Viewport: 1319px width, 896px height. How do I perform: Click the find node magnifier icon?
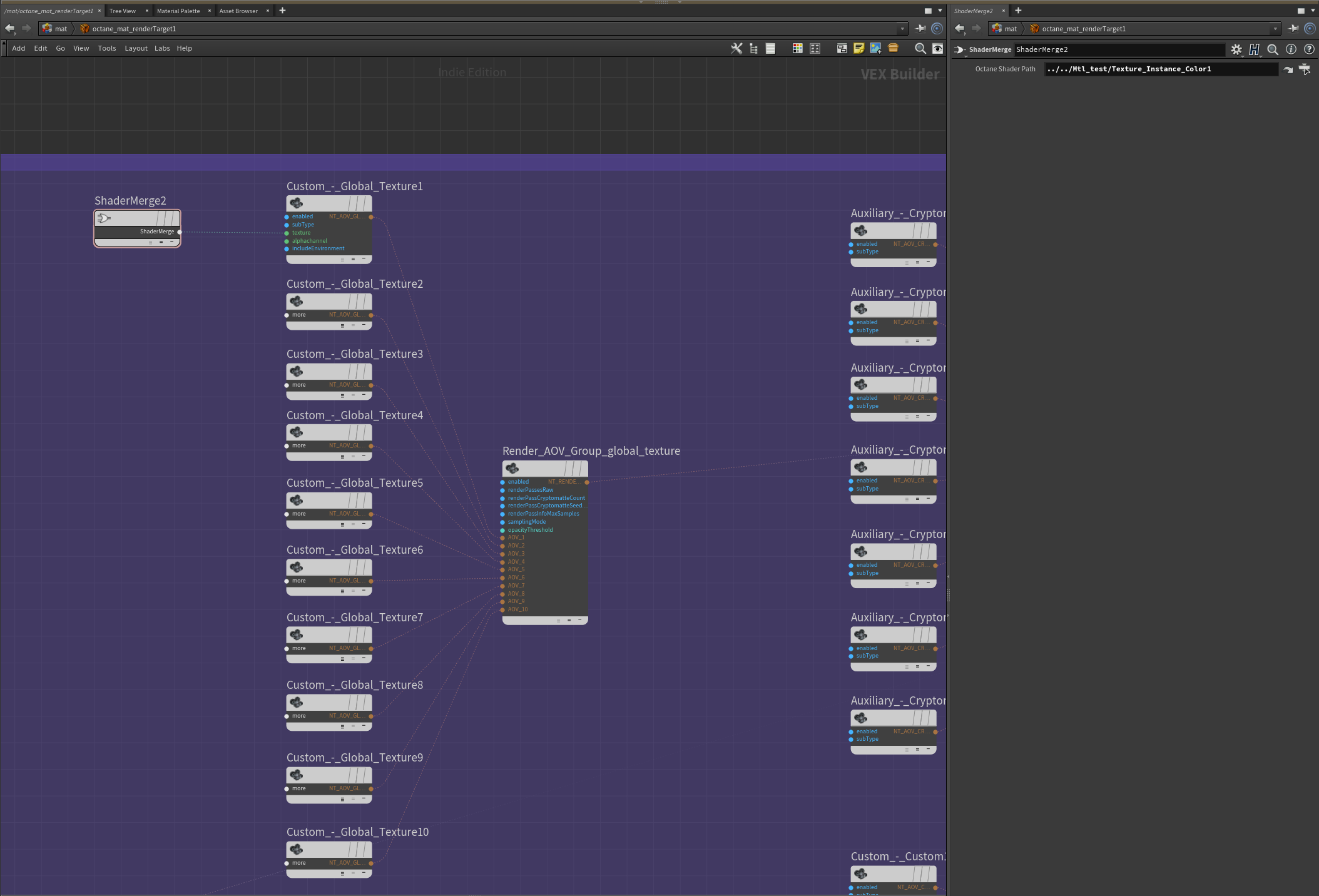[x=920, y=48]
